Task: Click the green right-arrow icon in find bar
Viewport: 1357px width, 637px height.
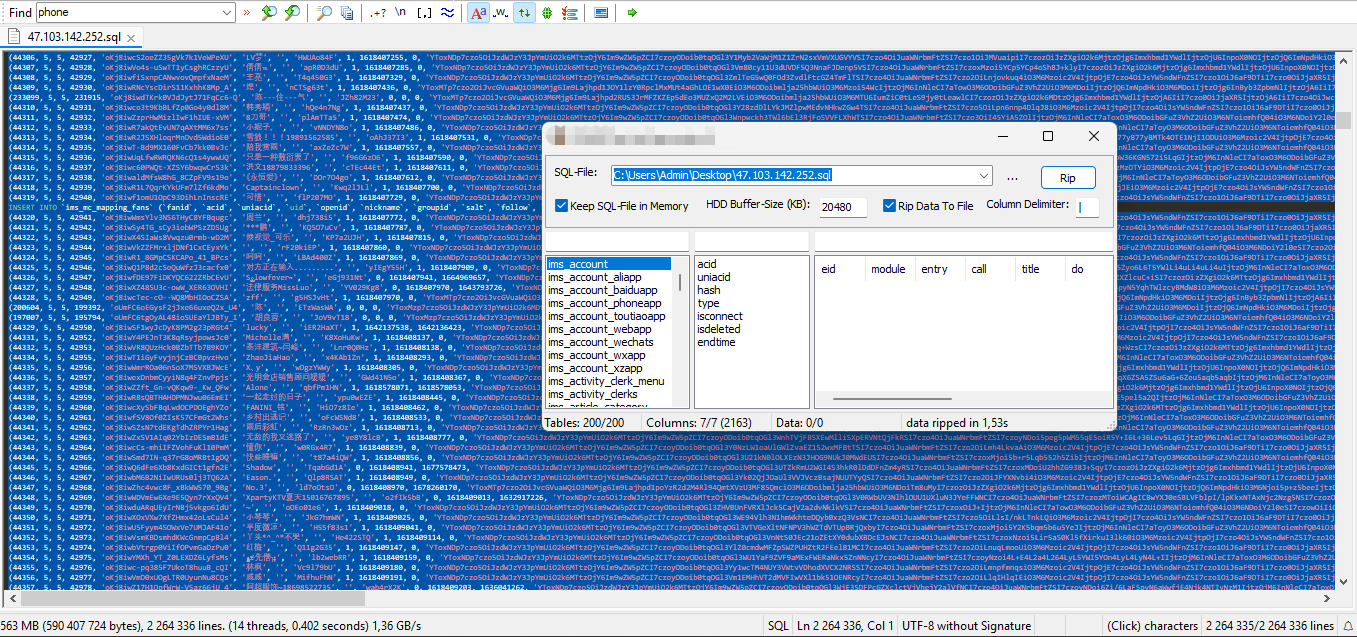Action: click(x=632, y=13)
